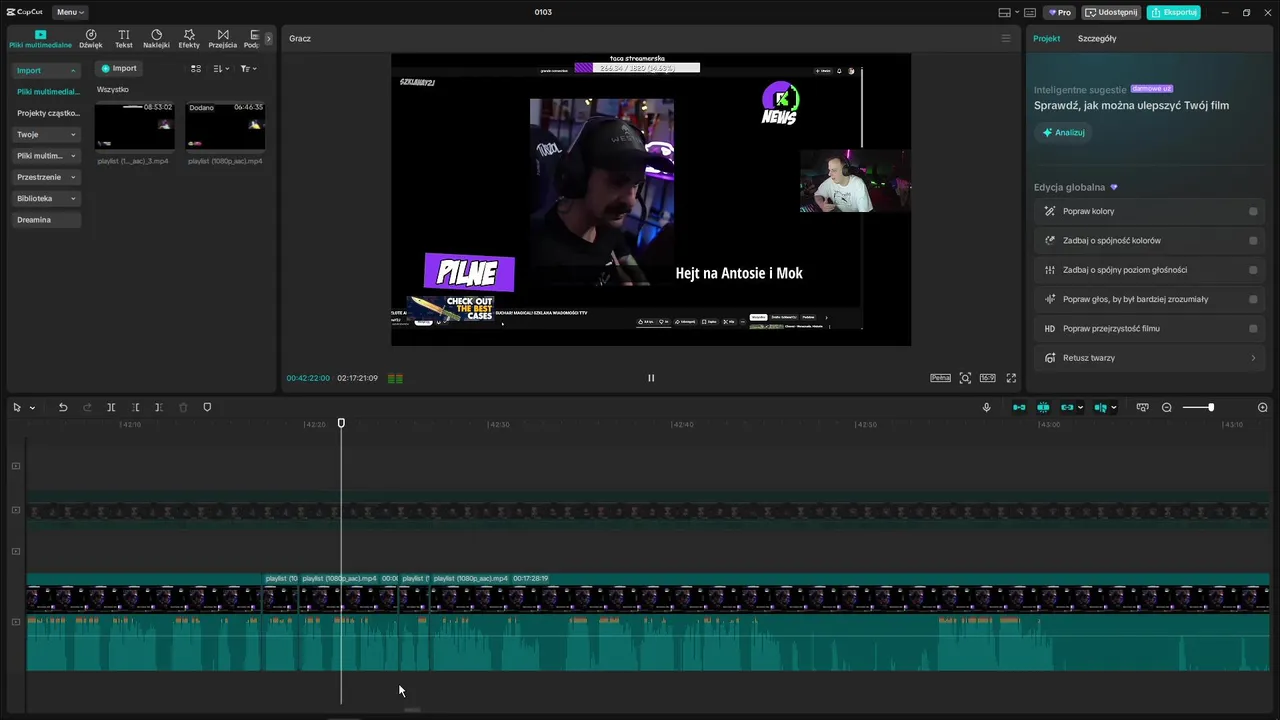
Task: Click the timeline zoom-to-fit icon
Action: 1143,407
